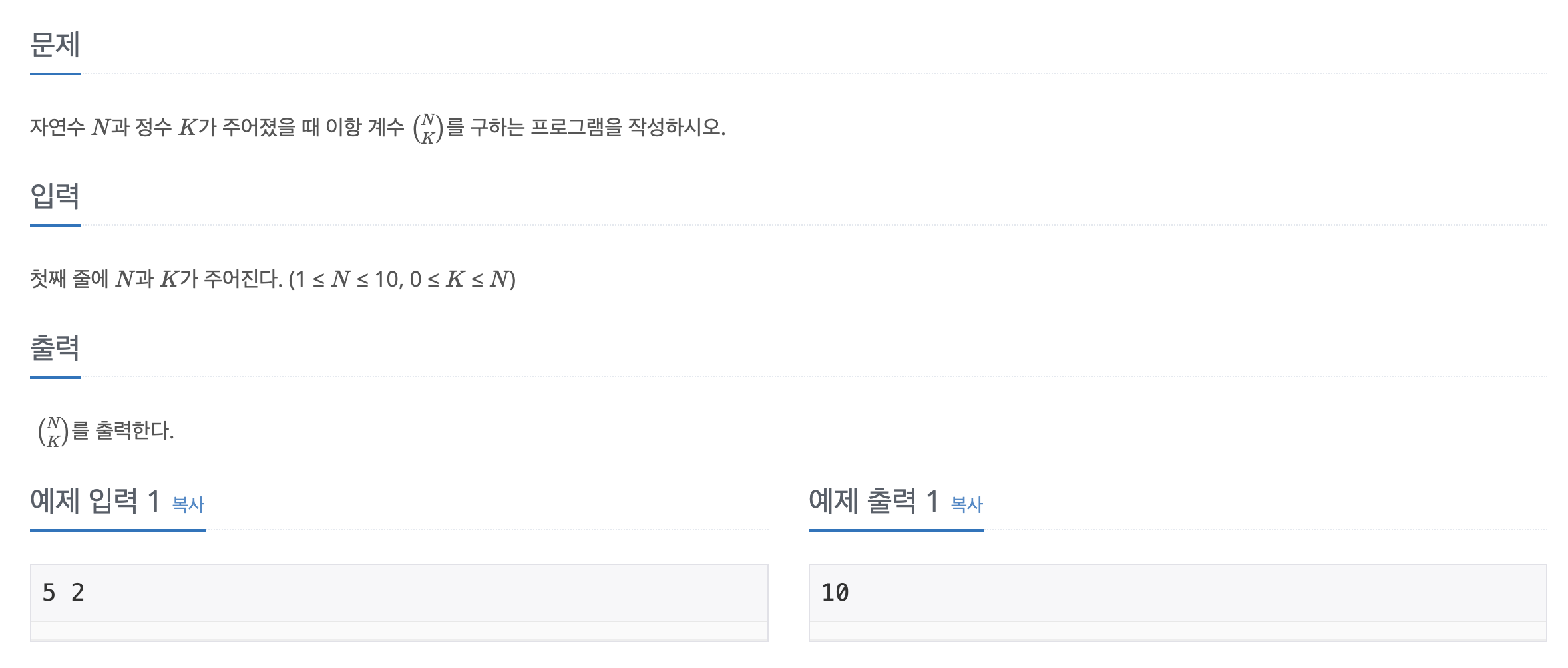Click the sample output value 10
The height and width of the screenshot is (668, 1568).
pos(835,592)
